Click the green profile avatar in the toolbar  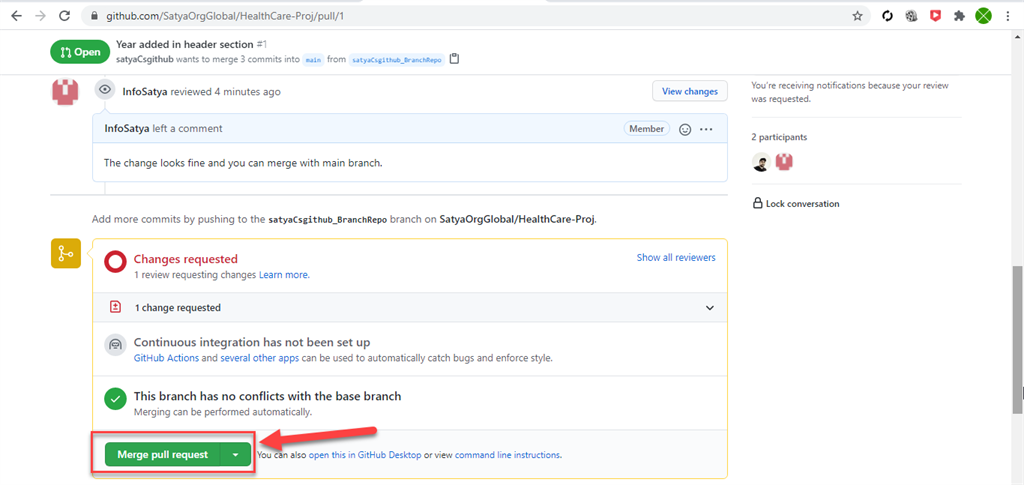(x=984, y=16)
